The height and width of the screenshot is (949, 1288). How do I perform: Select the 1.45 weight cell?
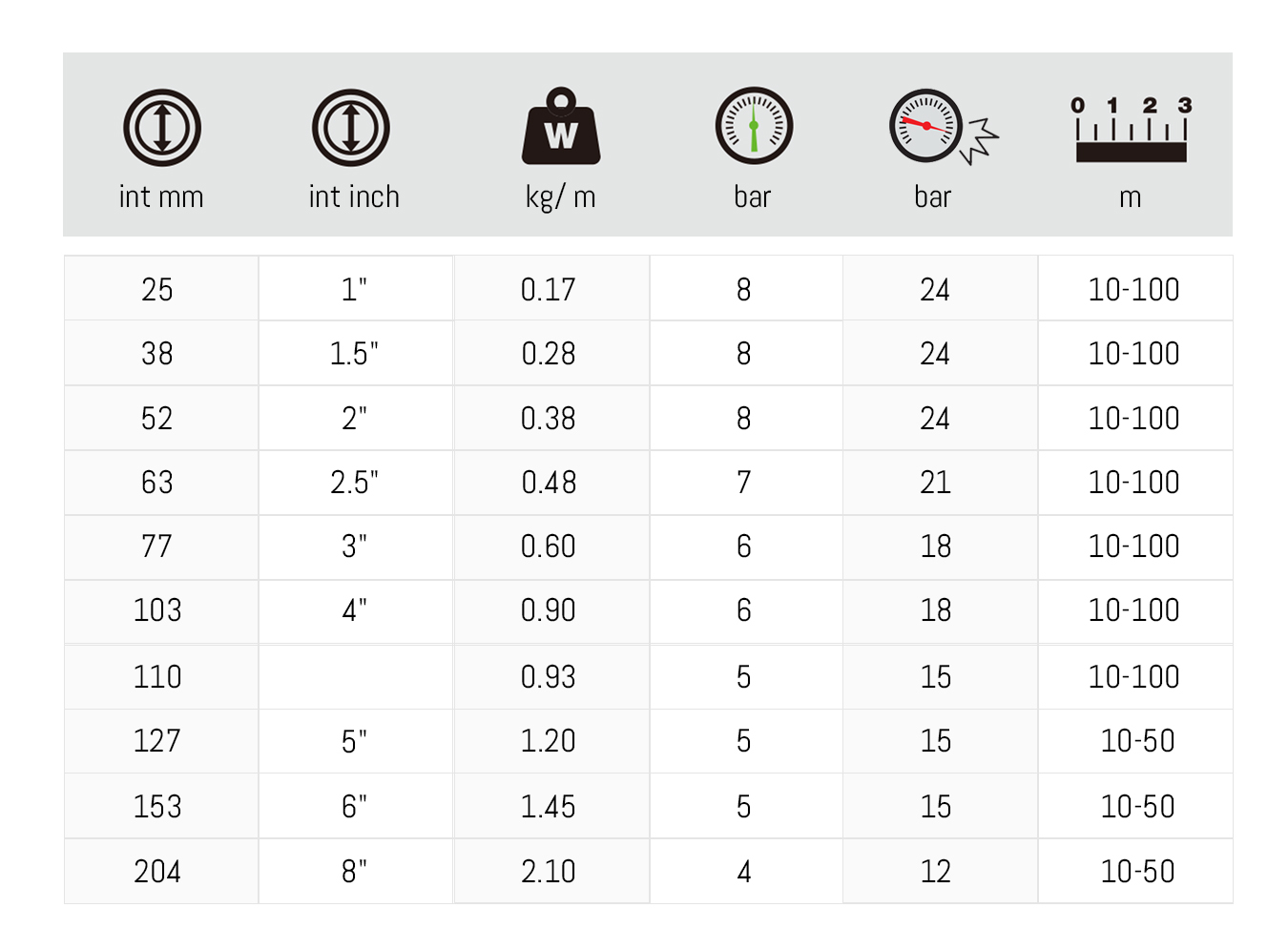(549, 807)
